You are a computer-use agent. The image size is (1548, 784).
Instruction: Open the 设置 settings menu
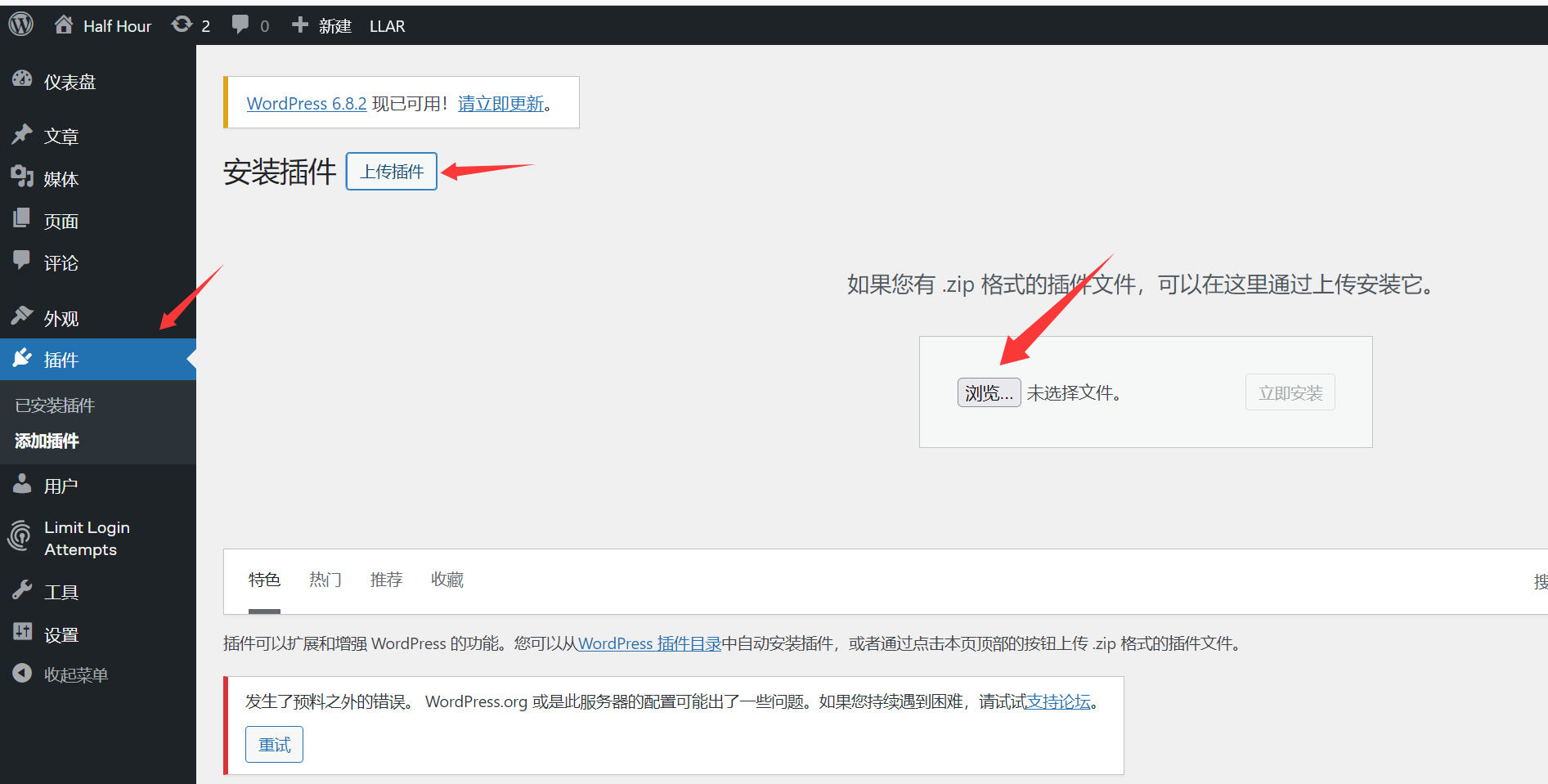[x=61, y=634]
